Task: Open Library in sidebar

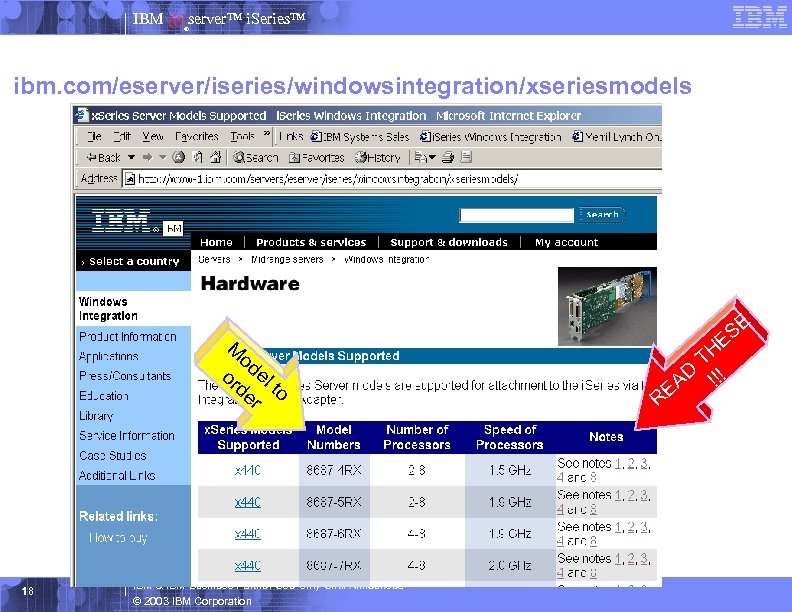Action: point(96,416)
